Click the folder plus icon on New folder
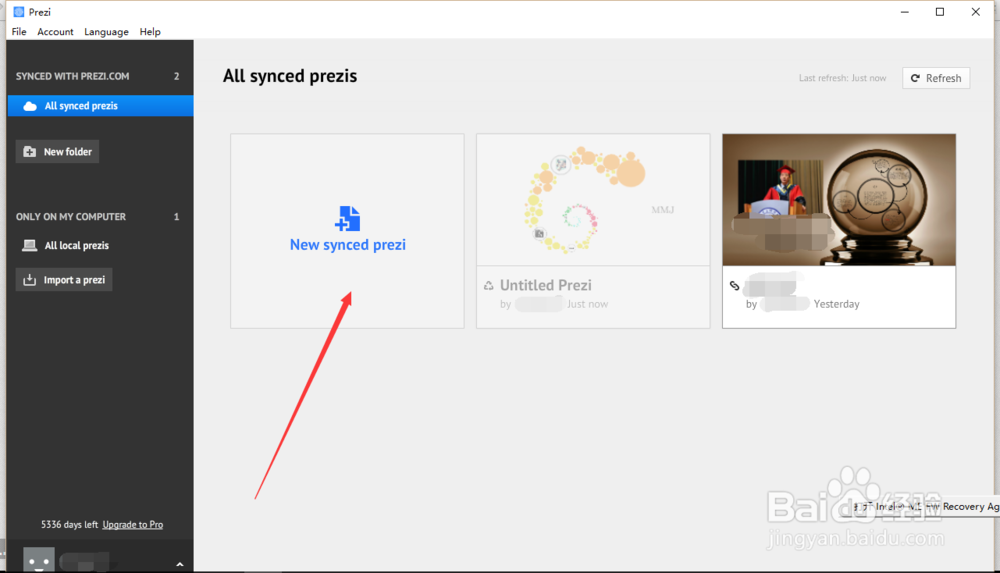1000x573 pixels. 29,152
